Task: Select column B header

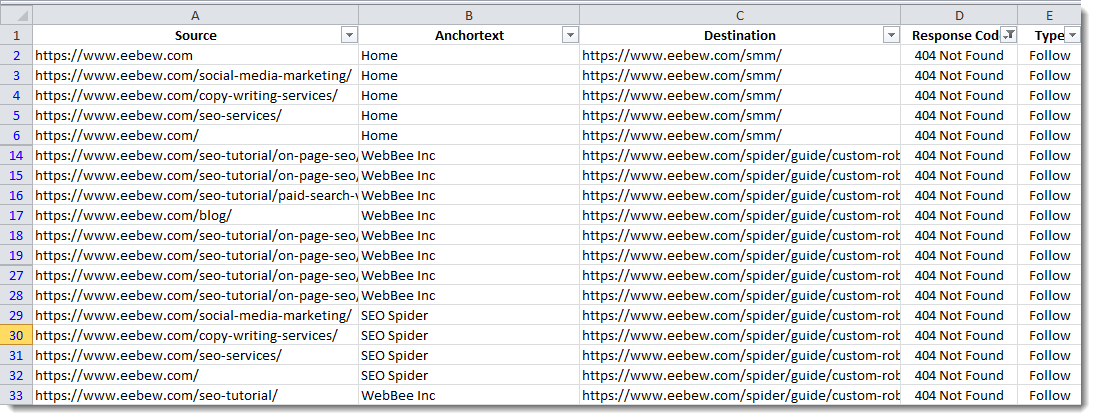Action: (469, 15)
